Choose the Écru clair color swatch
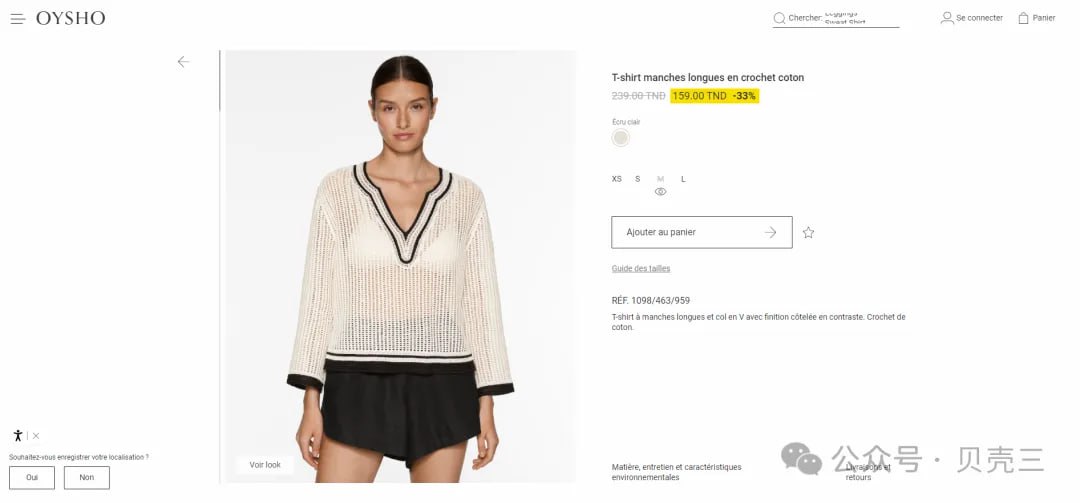Viewport: 1080px width, 503px height. click(621, 138)
